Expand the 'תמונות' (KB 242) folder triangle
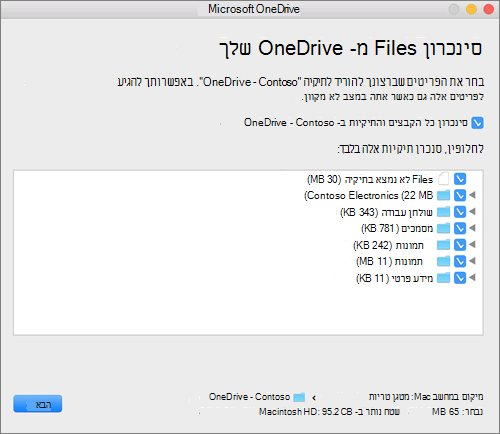 pyautogui.click(x=472, y=244)
